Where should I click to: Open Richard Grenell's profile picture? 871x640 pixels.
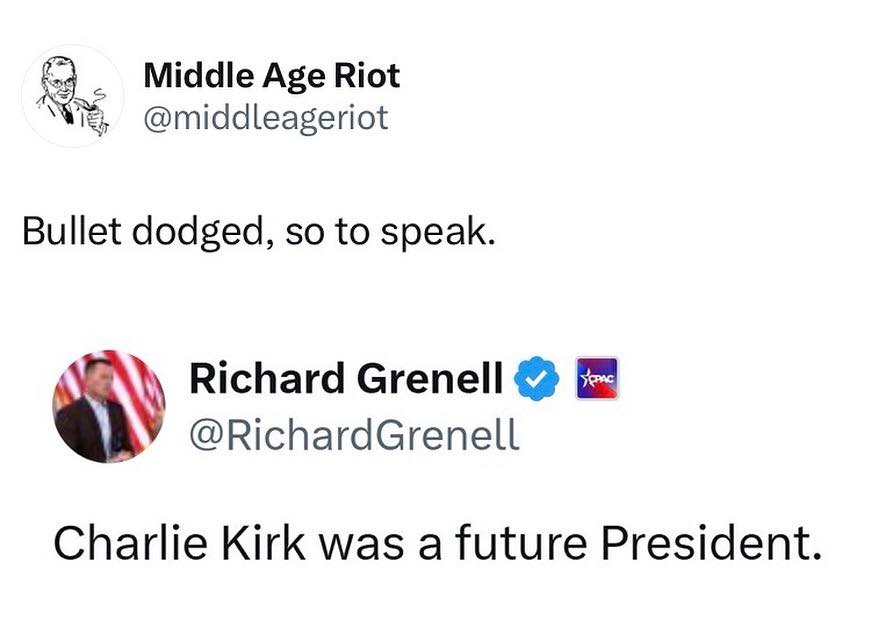click(108, 405)
